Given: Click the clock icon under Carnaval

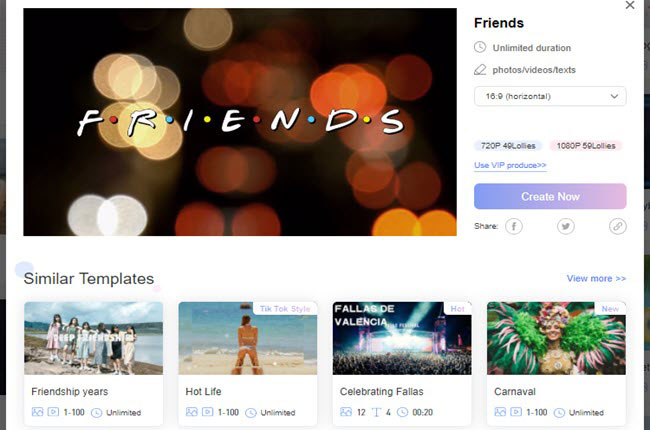Looking at the screenshot, I should [559, 413].
